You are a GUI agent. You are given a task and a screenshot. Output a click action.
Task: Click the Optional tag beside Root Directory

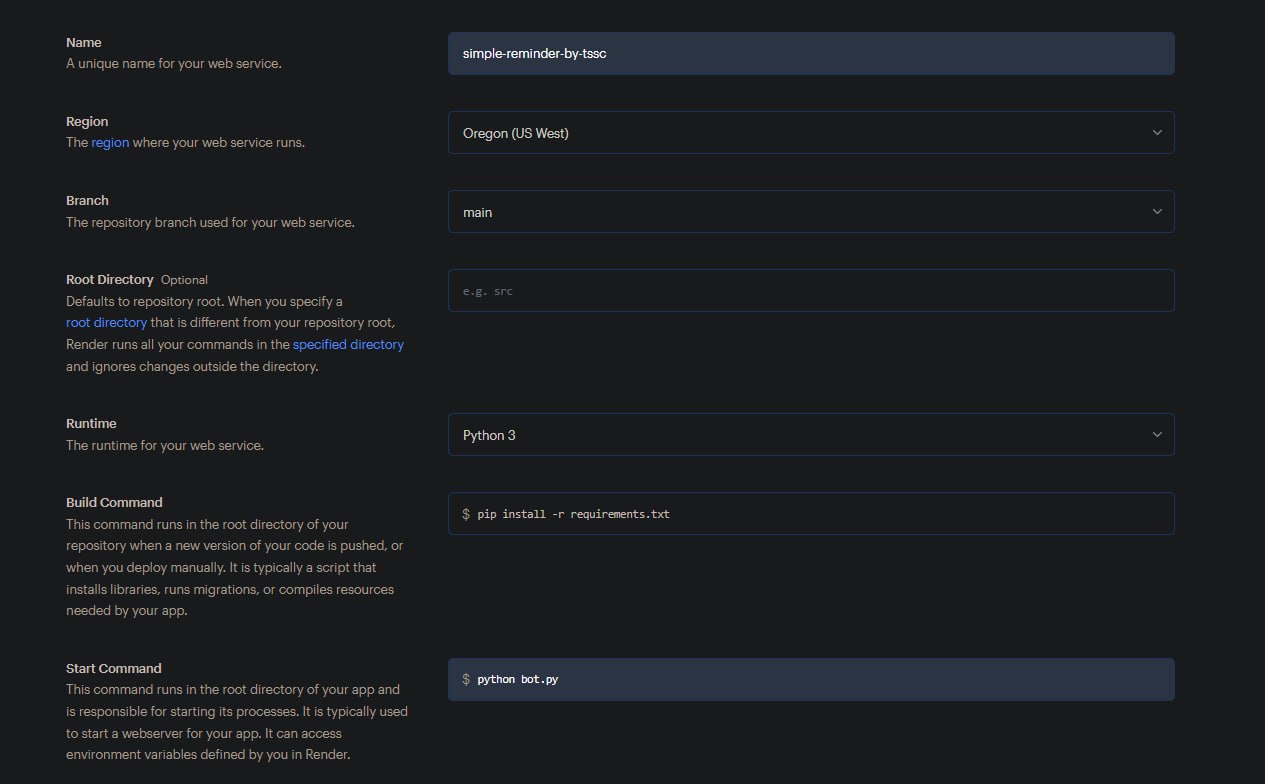click(x=184, y=280)
